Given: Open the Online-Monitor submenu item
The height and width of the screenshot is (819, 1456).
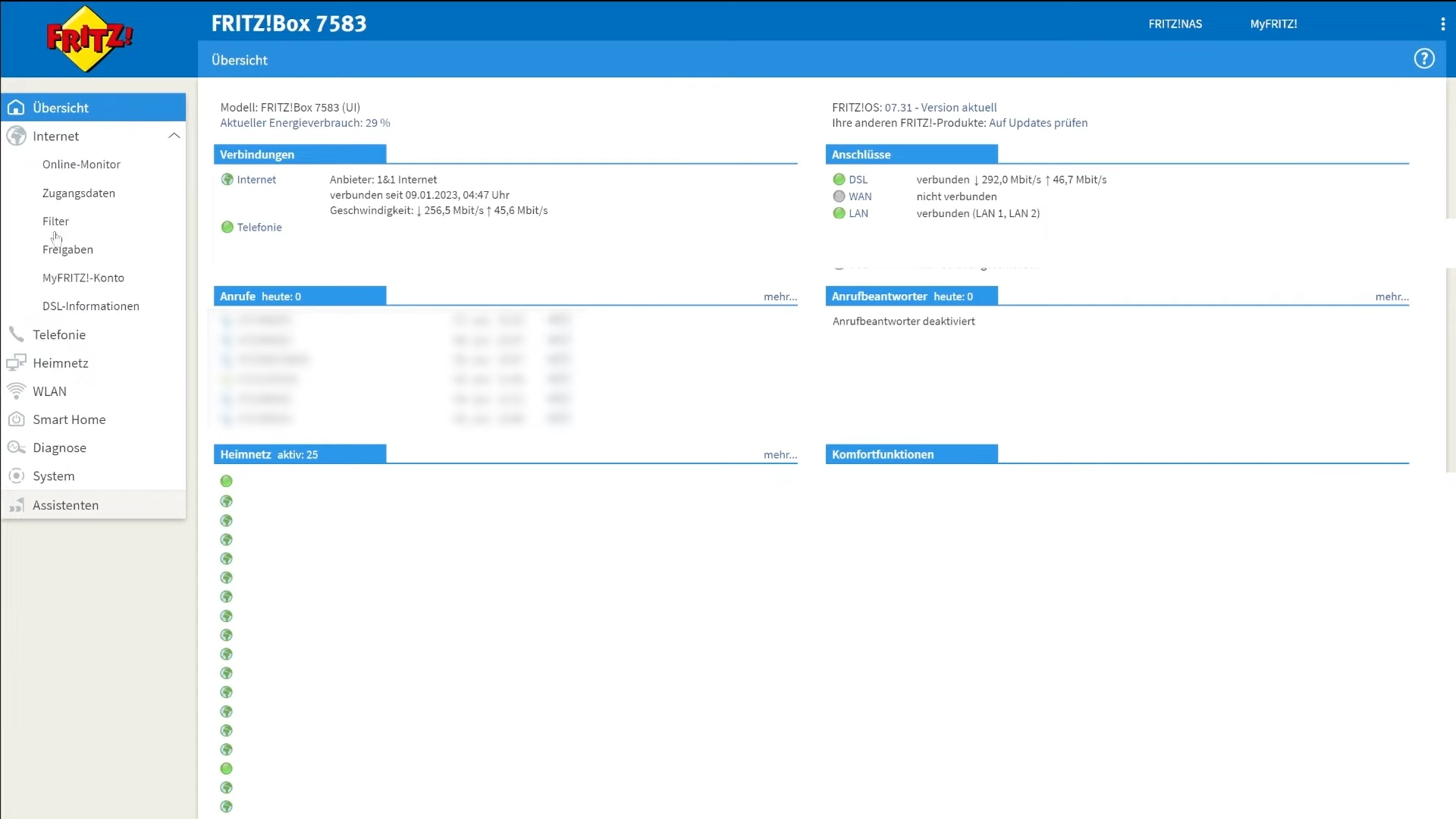Looking at the screenshot, I should [x=81, y=165].
